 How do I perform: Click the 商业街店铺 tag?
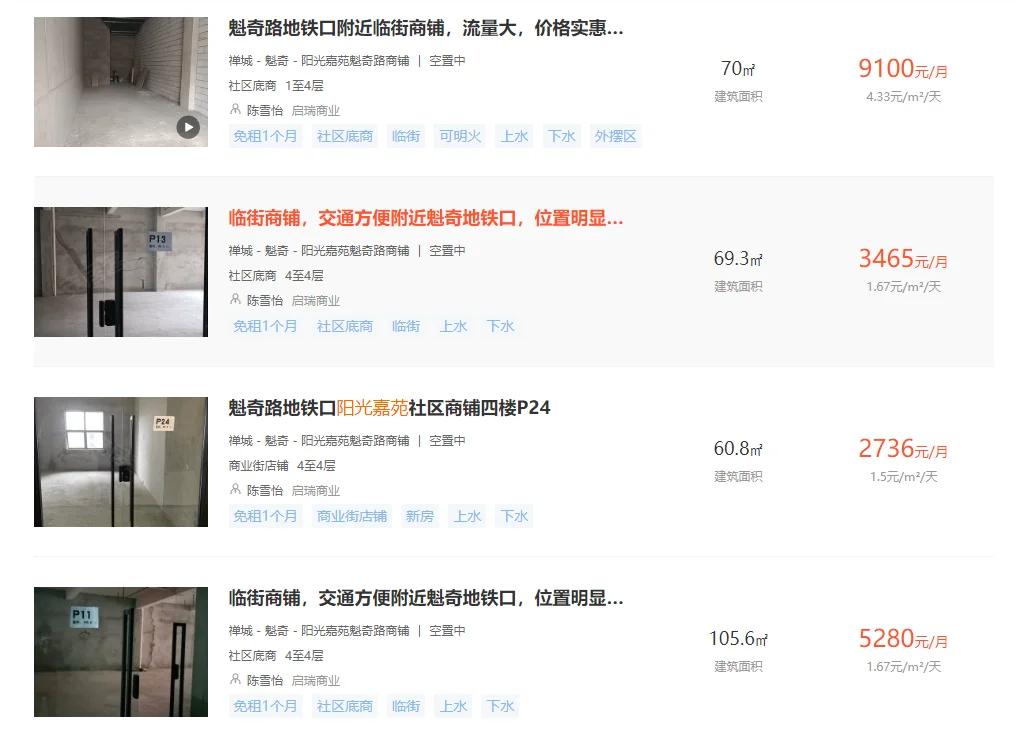[x=352, y=516]
